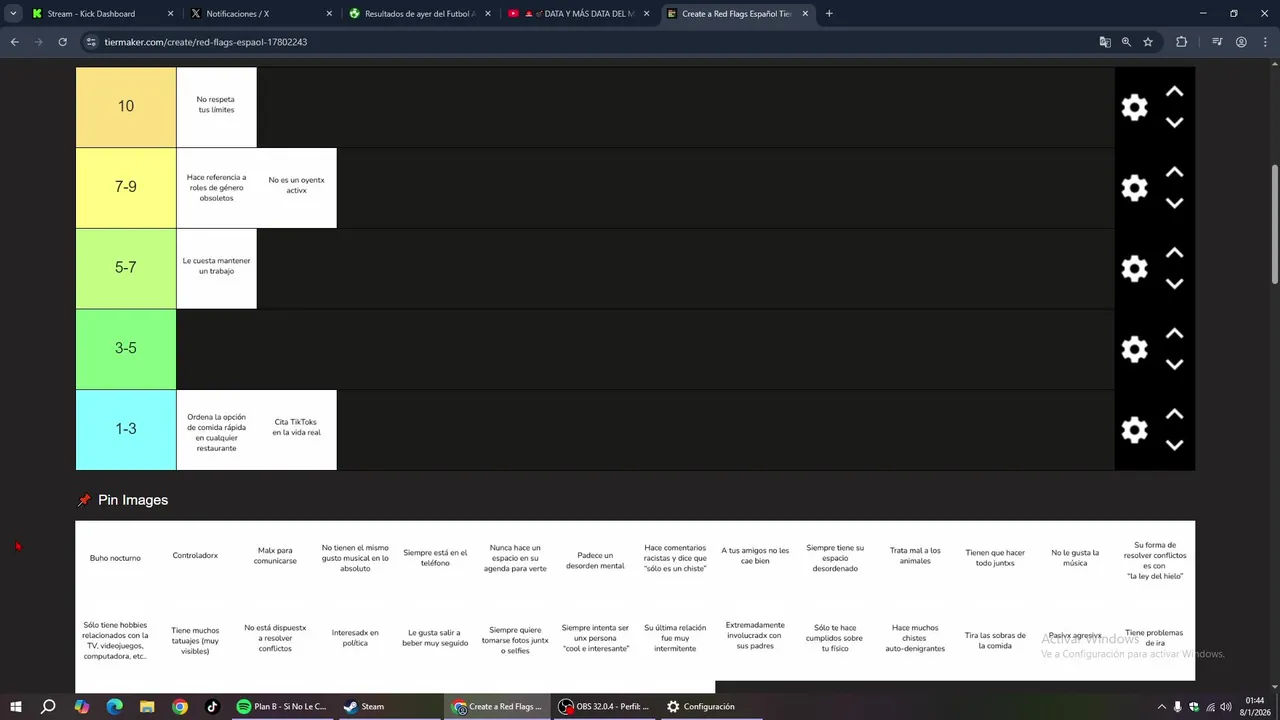Select 'Trata mal a los animales' card
The height and width of the screenshot is (720, 1280).
coord(915,558)
